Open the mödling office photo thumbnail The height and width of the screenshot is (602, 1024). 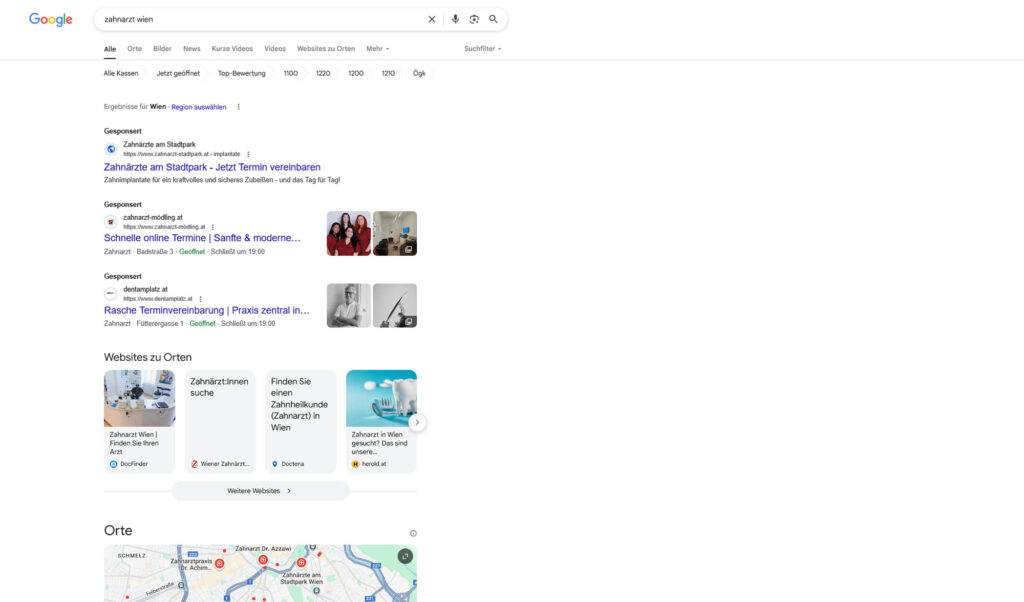(x=394, y=233)
